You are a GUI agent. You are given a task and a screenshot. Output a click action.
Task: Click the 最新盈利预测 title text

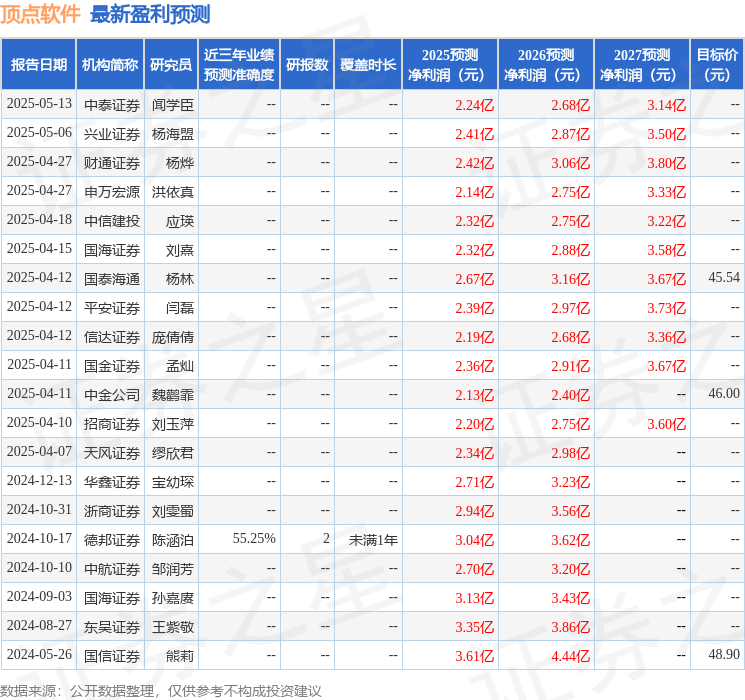[x=150, y=14]
